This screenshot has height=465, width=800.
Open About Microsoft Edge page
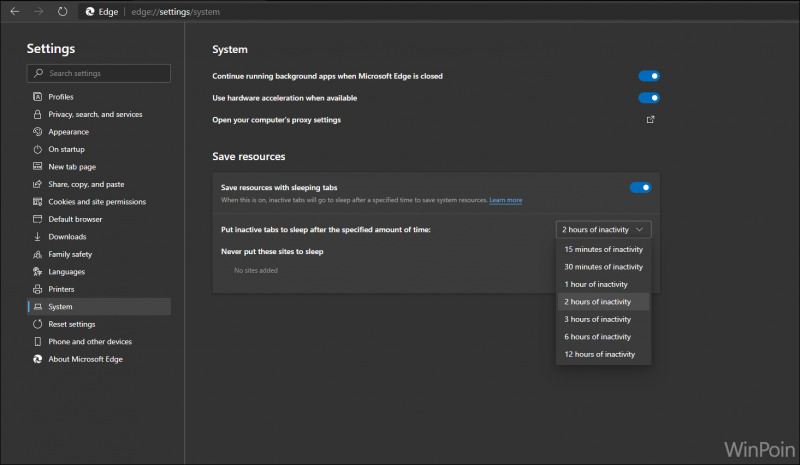[x=99, y=359]
